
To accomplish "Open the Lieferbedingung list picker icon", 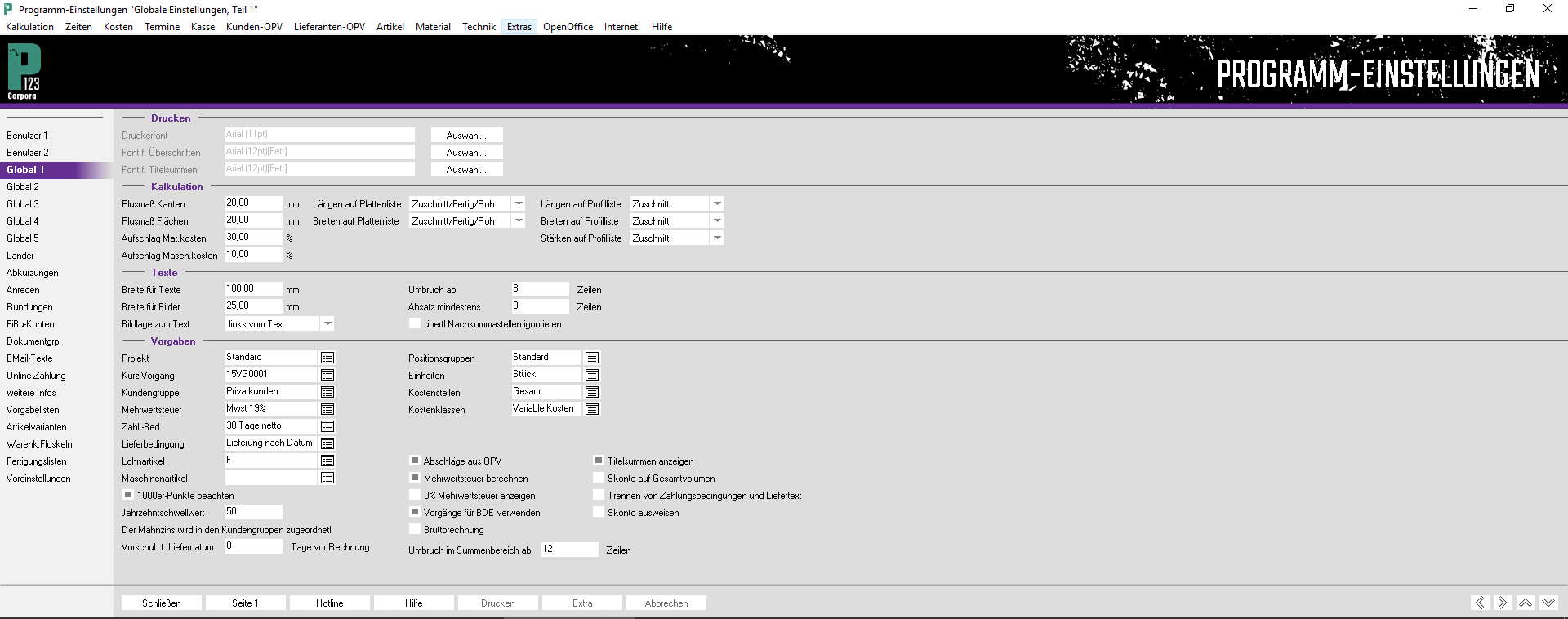I will coord(327,443).
